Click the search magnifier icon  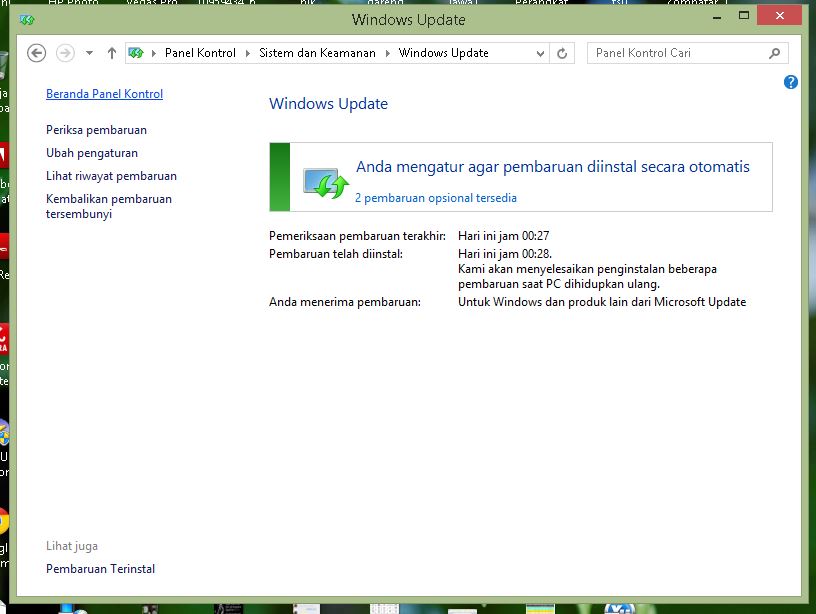pos(774,53)
